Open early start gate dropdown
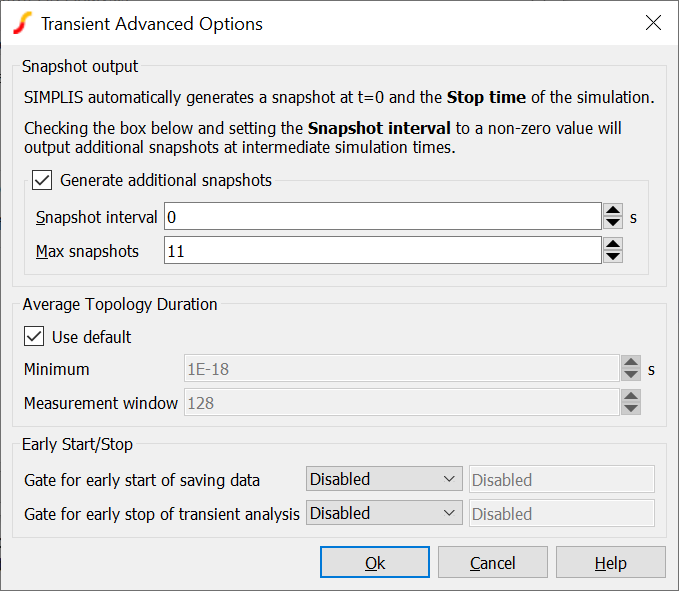This screenshot has height=591, width=679. point(384,480)
